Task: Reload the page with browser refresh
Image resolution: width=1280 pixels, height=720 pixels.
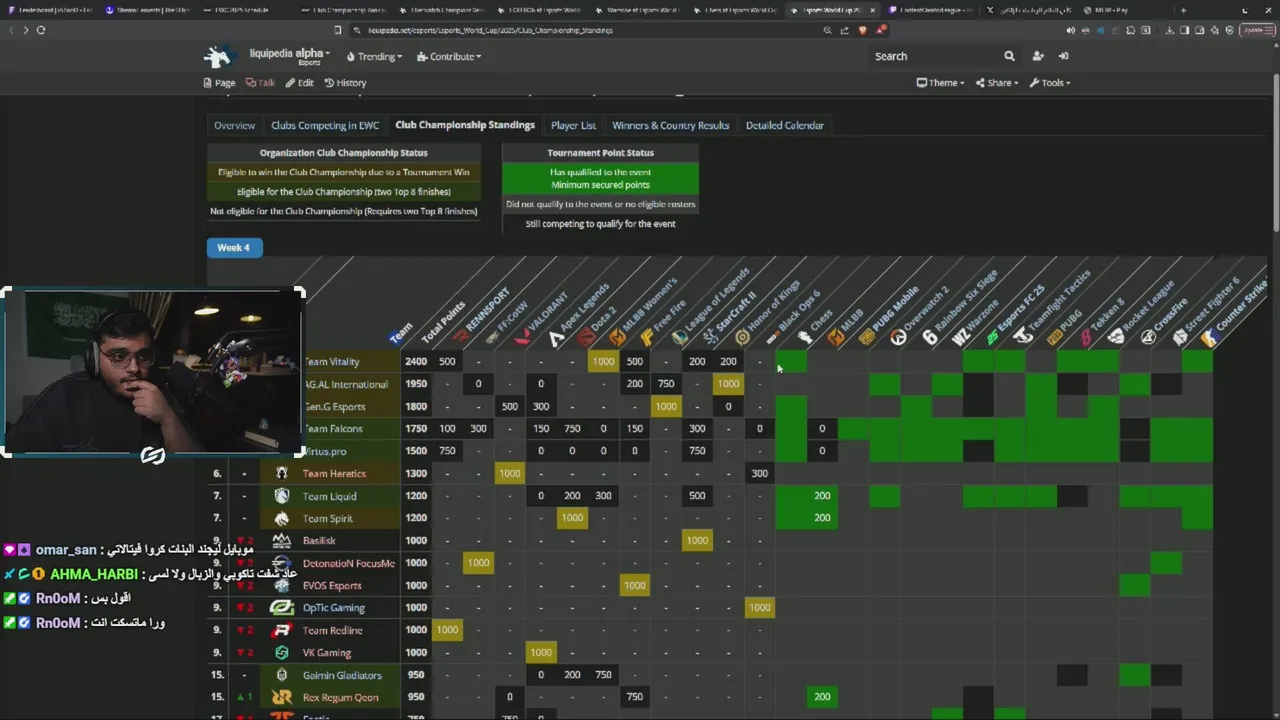Action: 41,30
